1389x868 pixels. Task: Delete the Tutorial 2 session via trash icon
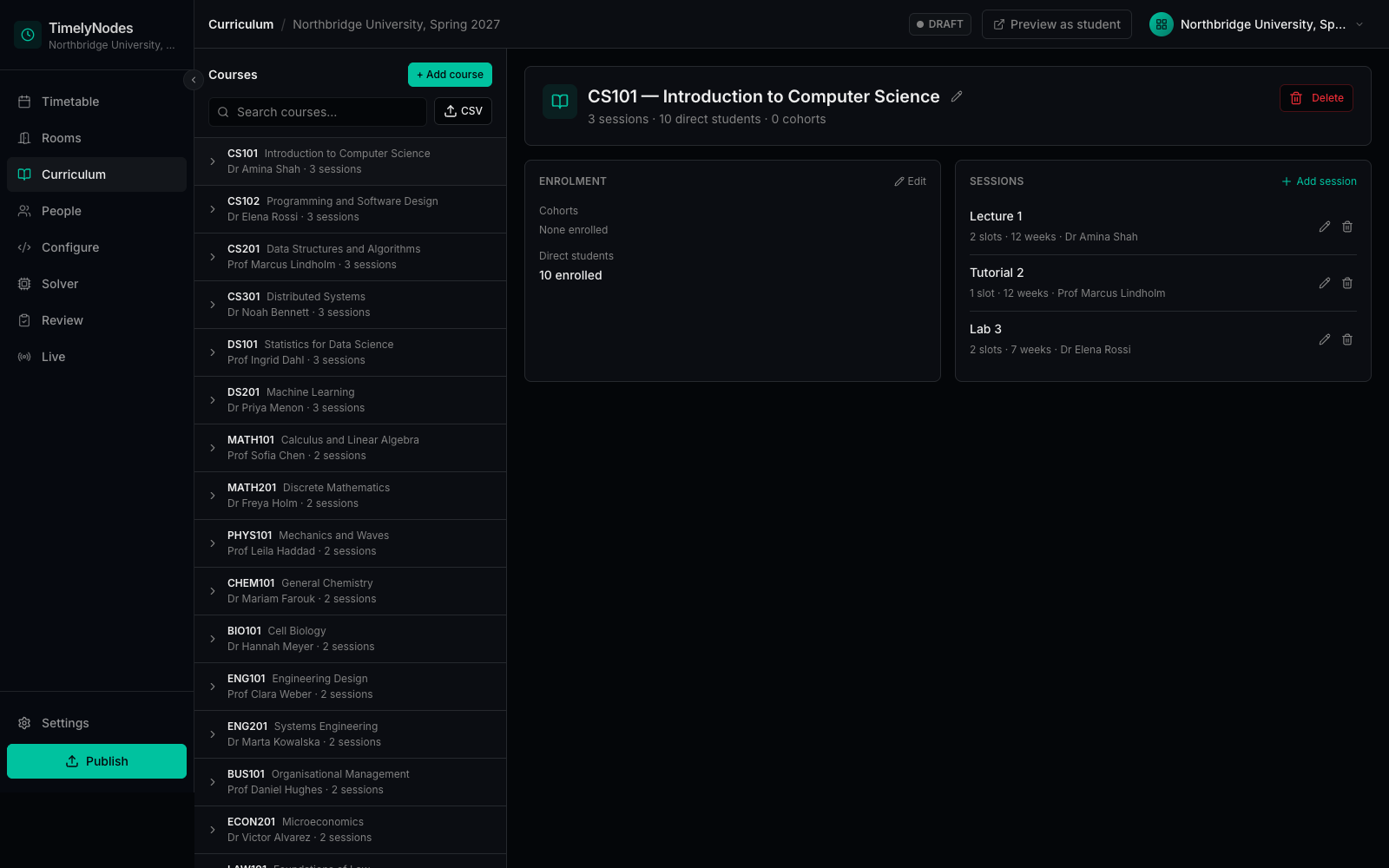click(x=1347, y=283)
